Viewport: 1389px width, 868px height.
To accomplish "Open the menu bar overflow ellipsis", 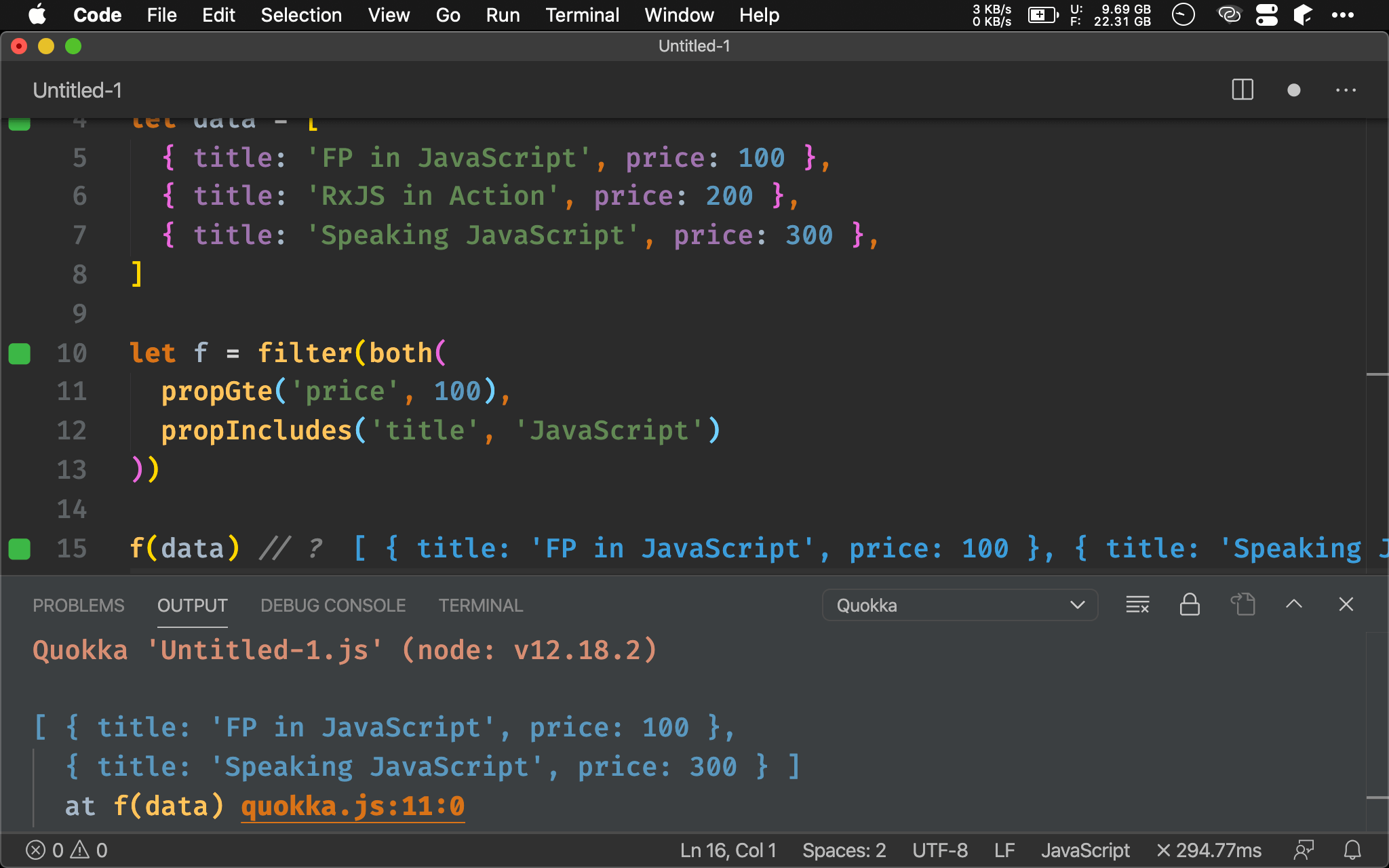I will [1342, 15].
